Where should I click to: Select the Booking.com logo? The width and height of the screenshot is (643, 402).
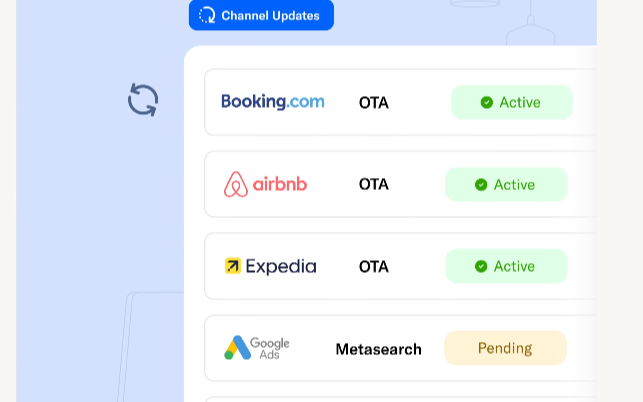(273, 102)
